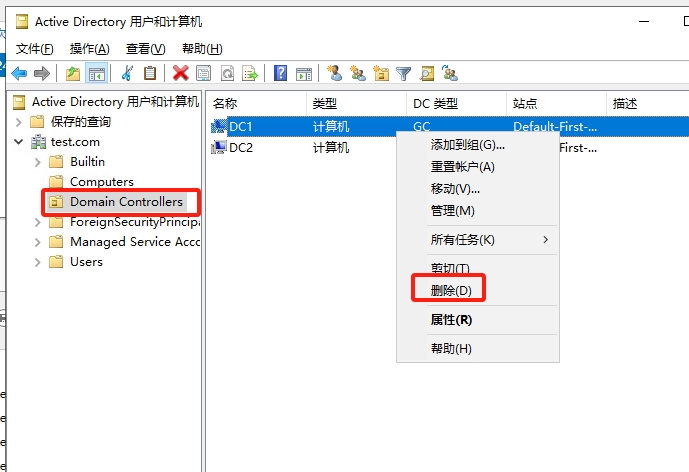The width and height of the screenshot is (689, 472).
Task: Sort by 类型 column header
Action: (356, 104)
